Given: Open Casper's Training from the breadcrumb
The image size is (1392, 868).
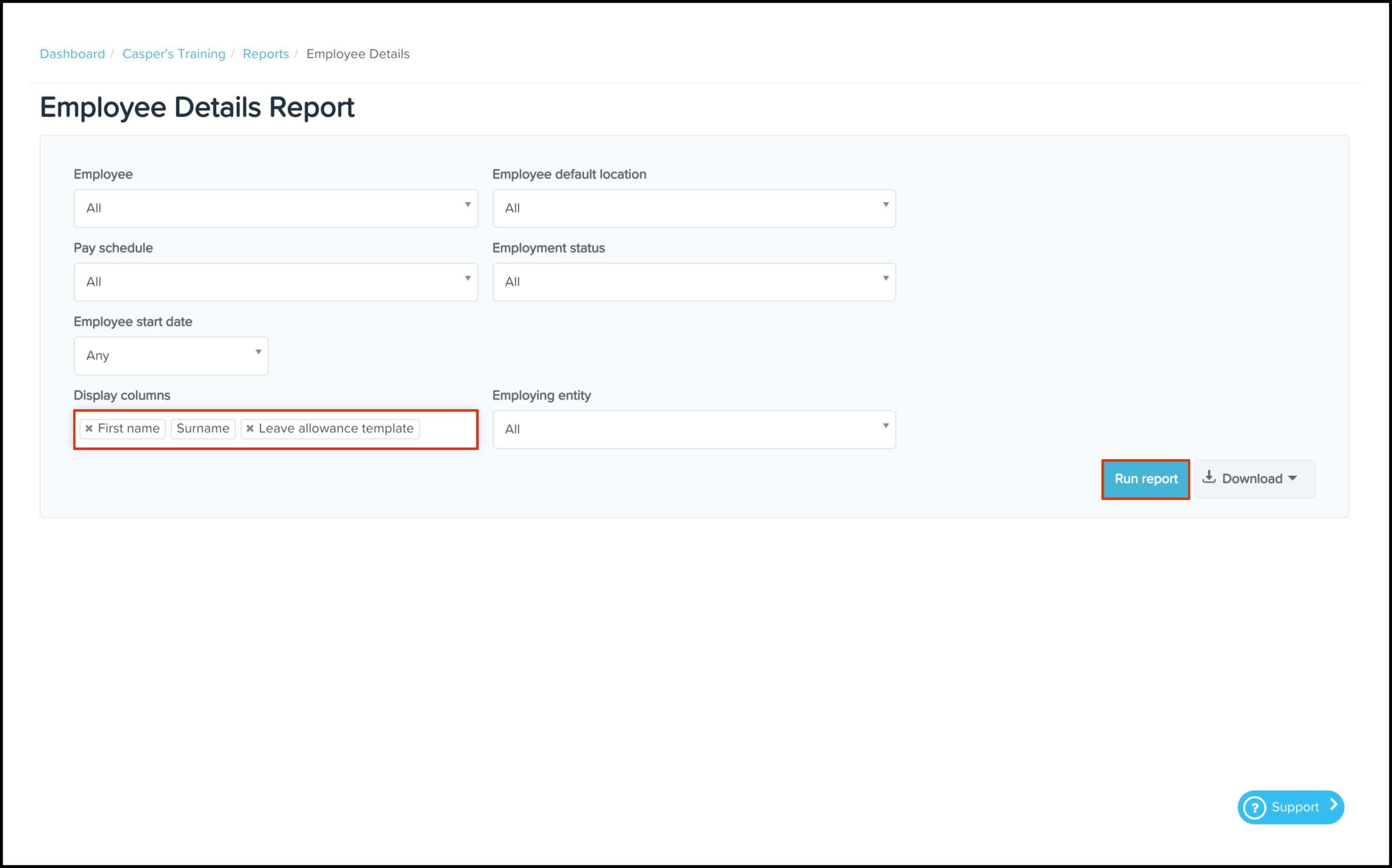Looking at the screenshot, I should (173, 53).
